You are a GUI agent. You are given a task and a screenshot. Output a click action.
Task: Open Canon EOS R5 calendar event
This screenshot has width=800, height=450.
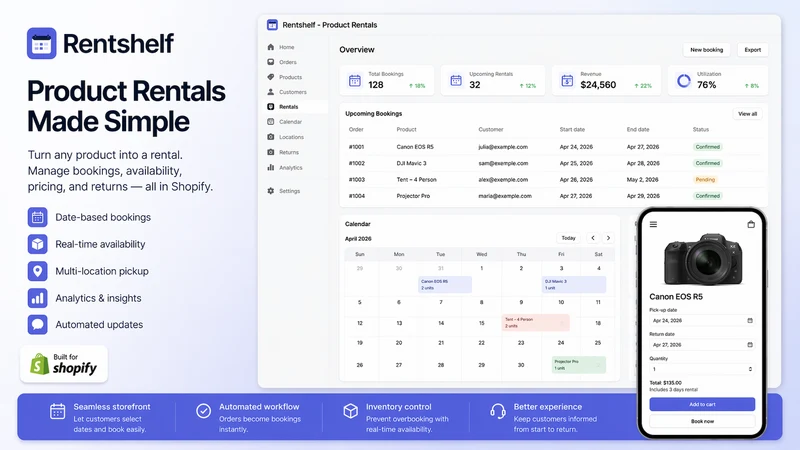click(445, 285)
